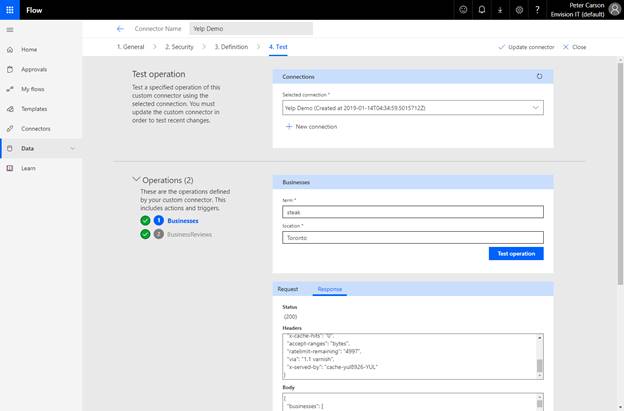This screenshot has height=411, width=624.
Task: Click the Data sidebar icon
Action: pos(10,148)
